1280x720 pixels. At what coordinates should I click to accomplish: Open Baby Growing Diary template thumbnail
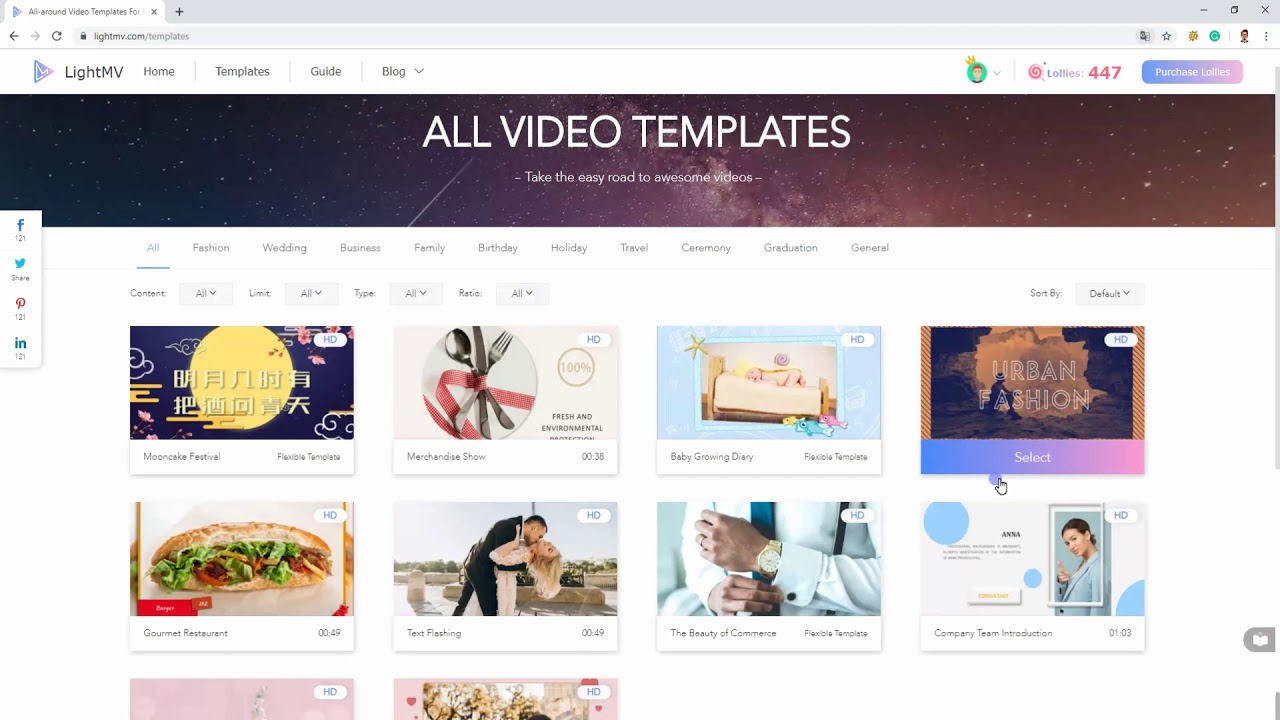coord(769,383)
